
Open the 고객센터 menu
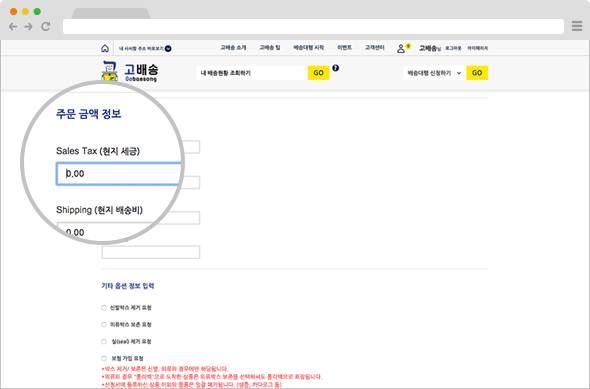tap(374, 48)
